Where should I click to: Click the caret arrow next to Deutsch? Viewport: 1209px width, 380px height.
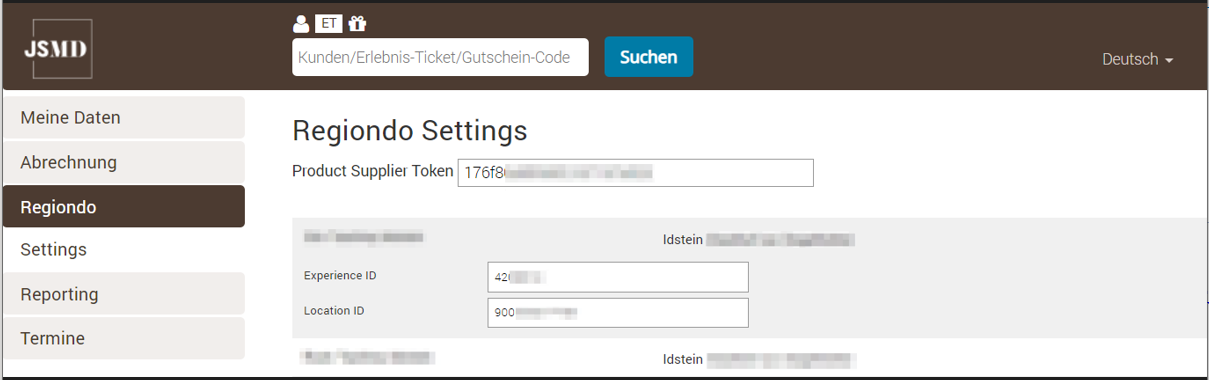(x=1168, y=60)
